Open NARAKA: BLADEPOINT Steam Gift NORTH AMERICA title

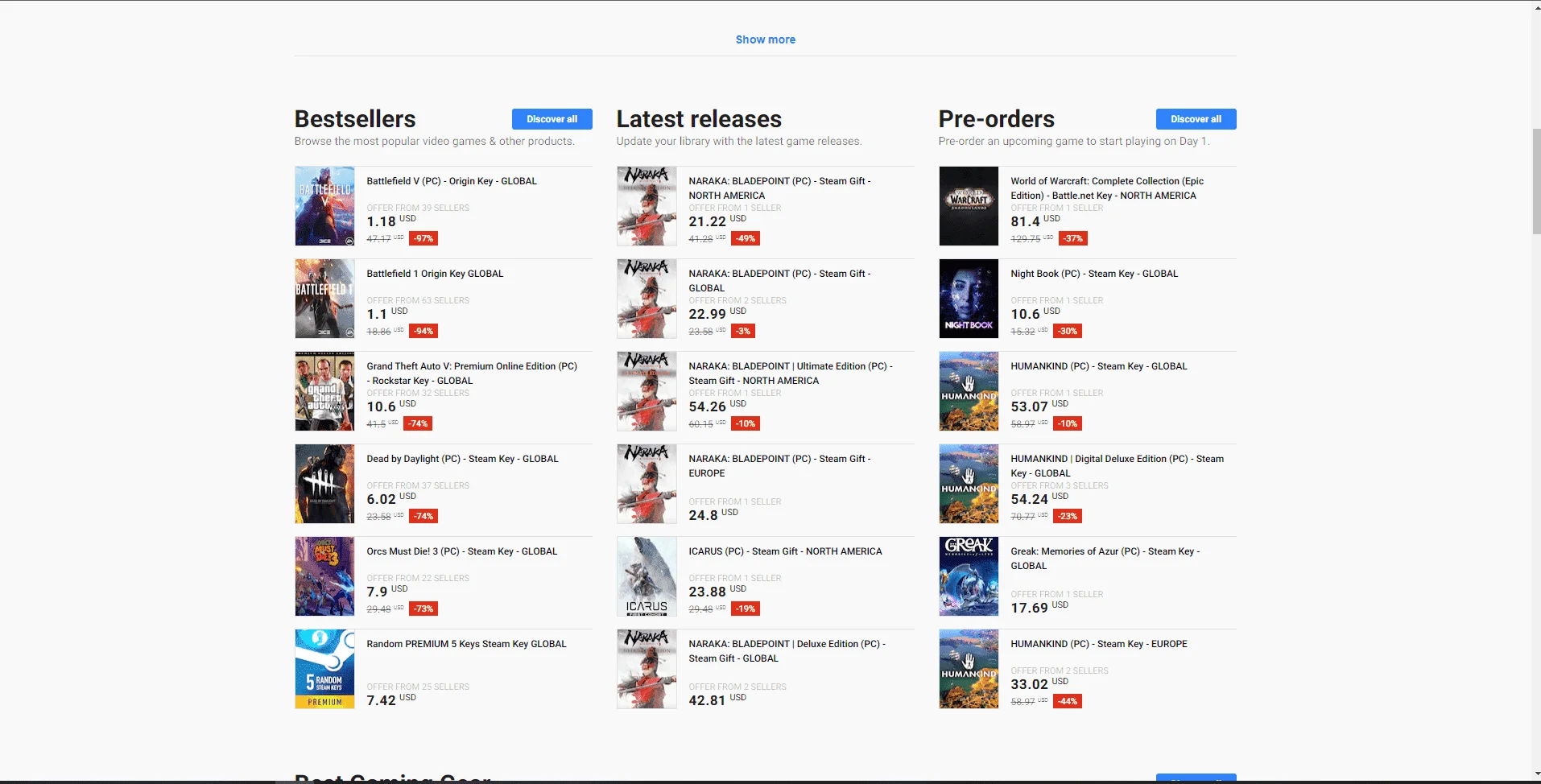coord(779,188)
